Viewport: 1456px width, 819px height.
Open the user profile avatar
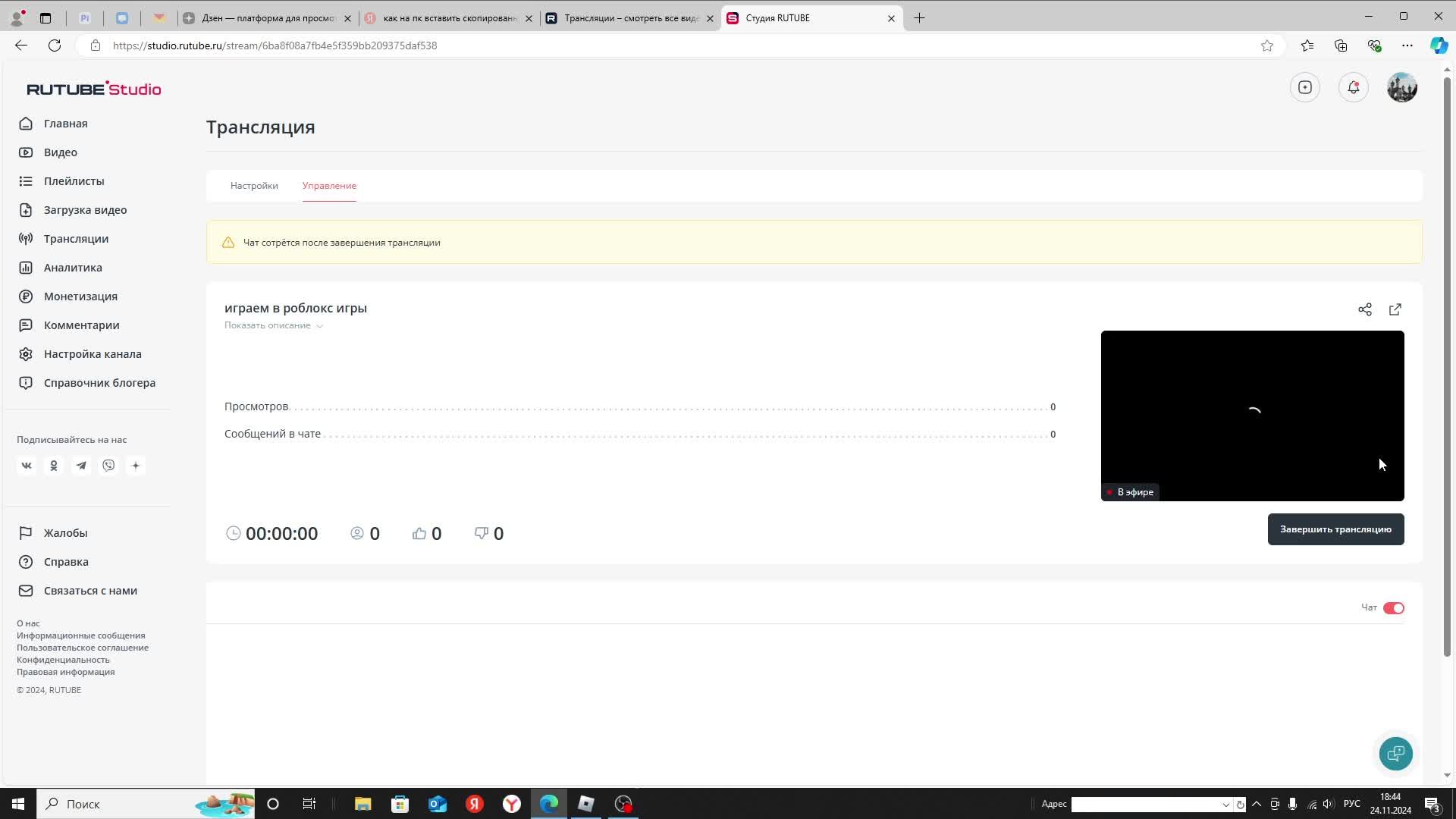pos(1402,87)
